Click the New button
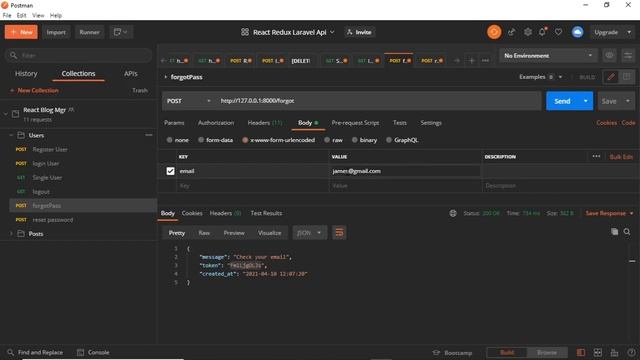Viewport: 640px width, 360px height. [21, 32]
